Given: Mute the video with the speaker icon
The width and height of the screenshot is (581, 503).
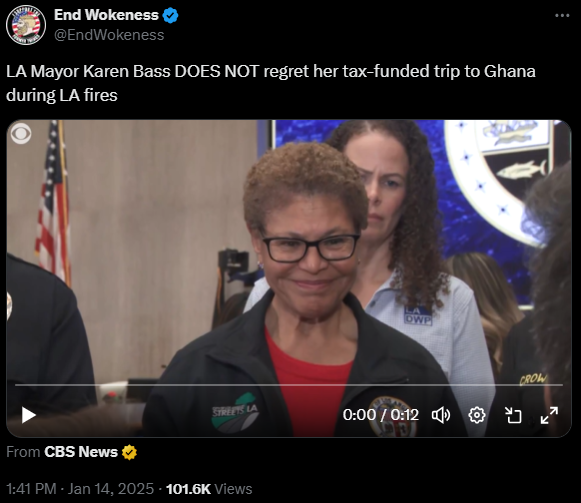Looking at the screenshot, I should click(441, 415).
